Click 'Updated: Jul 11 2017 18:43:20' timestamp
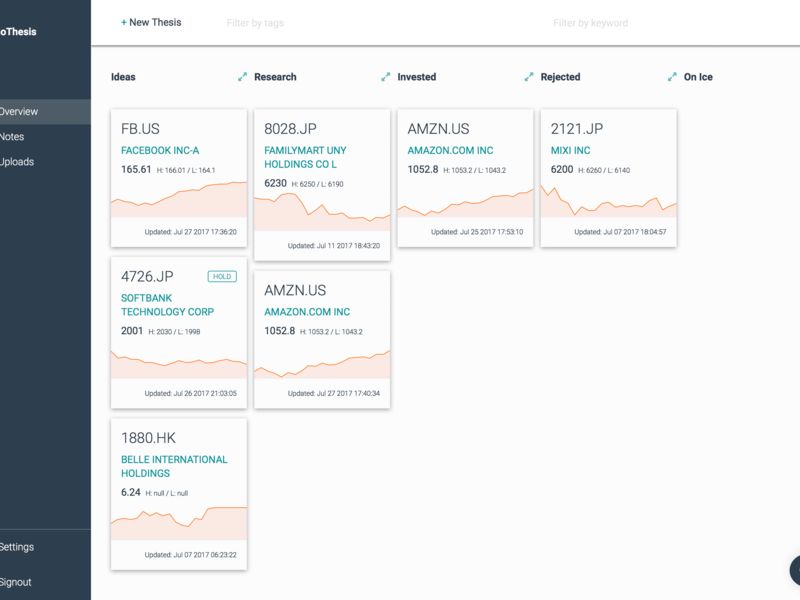 (x=334, y=245)
